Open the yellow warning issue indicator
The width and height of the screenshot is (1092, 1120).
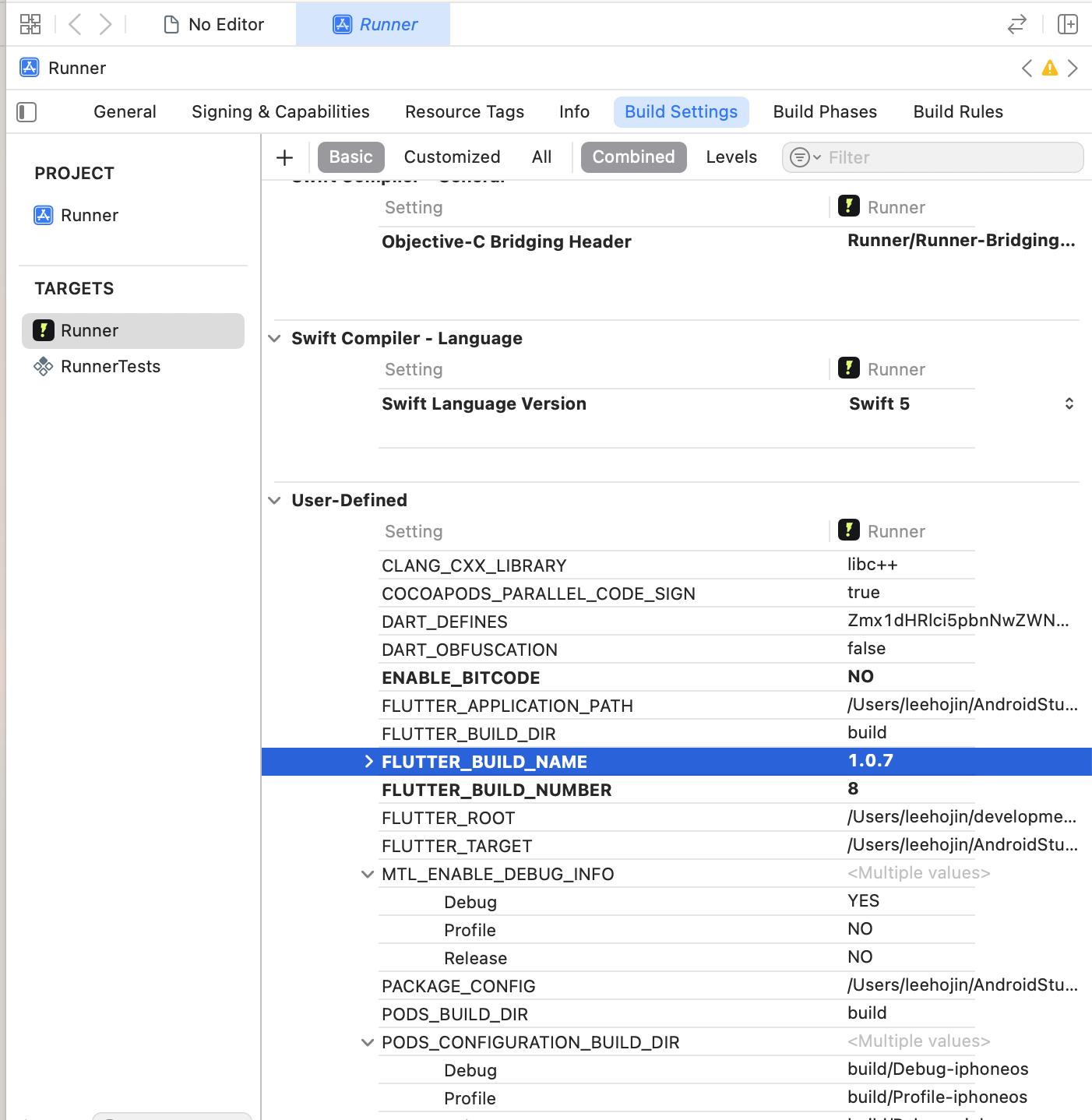coord(1050,68)
